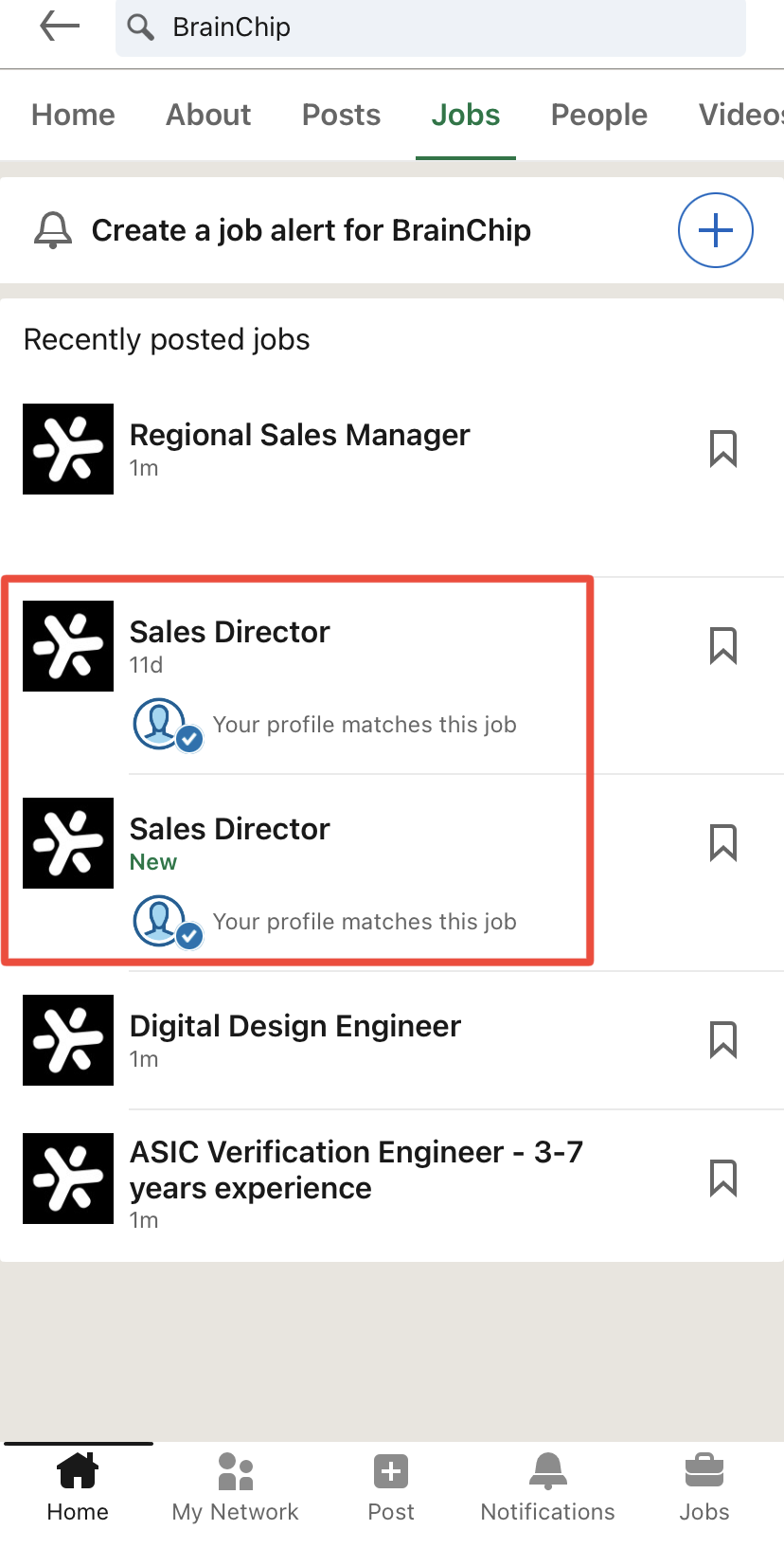Click the search magnifier icon
Image resolution: width=784 pixels, height=1548 pixels.
point(141,27)
